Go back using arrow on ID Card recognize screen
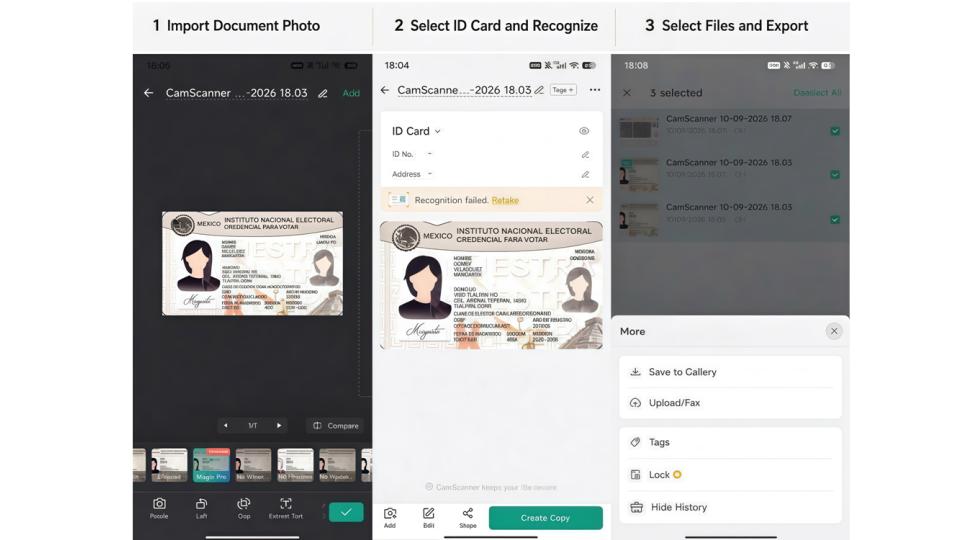 click(x=384, y=90)
